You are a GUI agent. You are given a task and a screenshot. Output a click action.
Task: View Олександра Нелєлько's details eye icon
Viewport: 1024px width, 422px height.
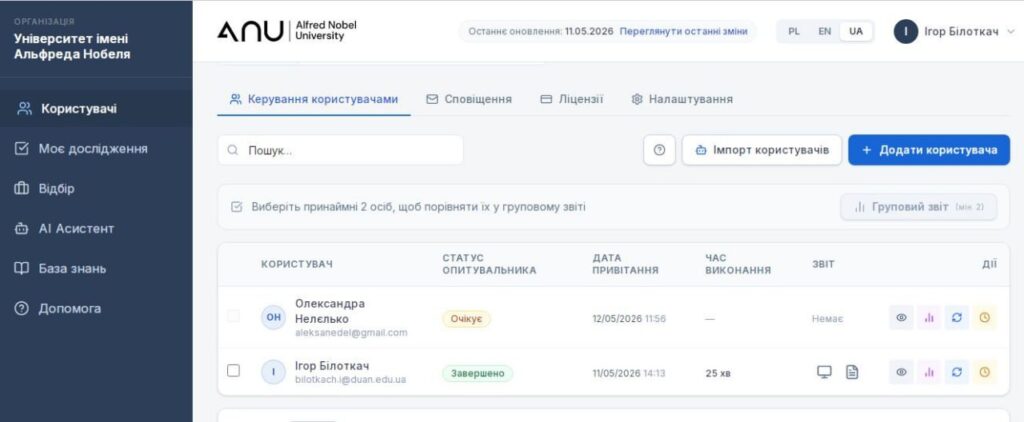[901, 318]
